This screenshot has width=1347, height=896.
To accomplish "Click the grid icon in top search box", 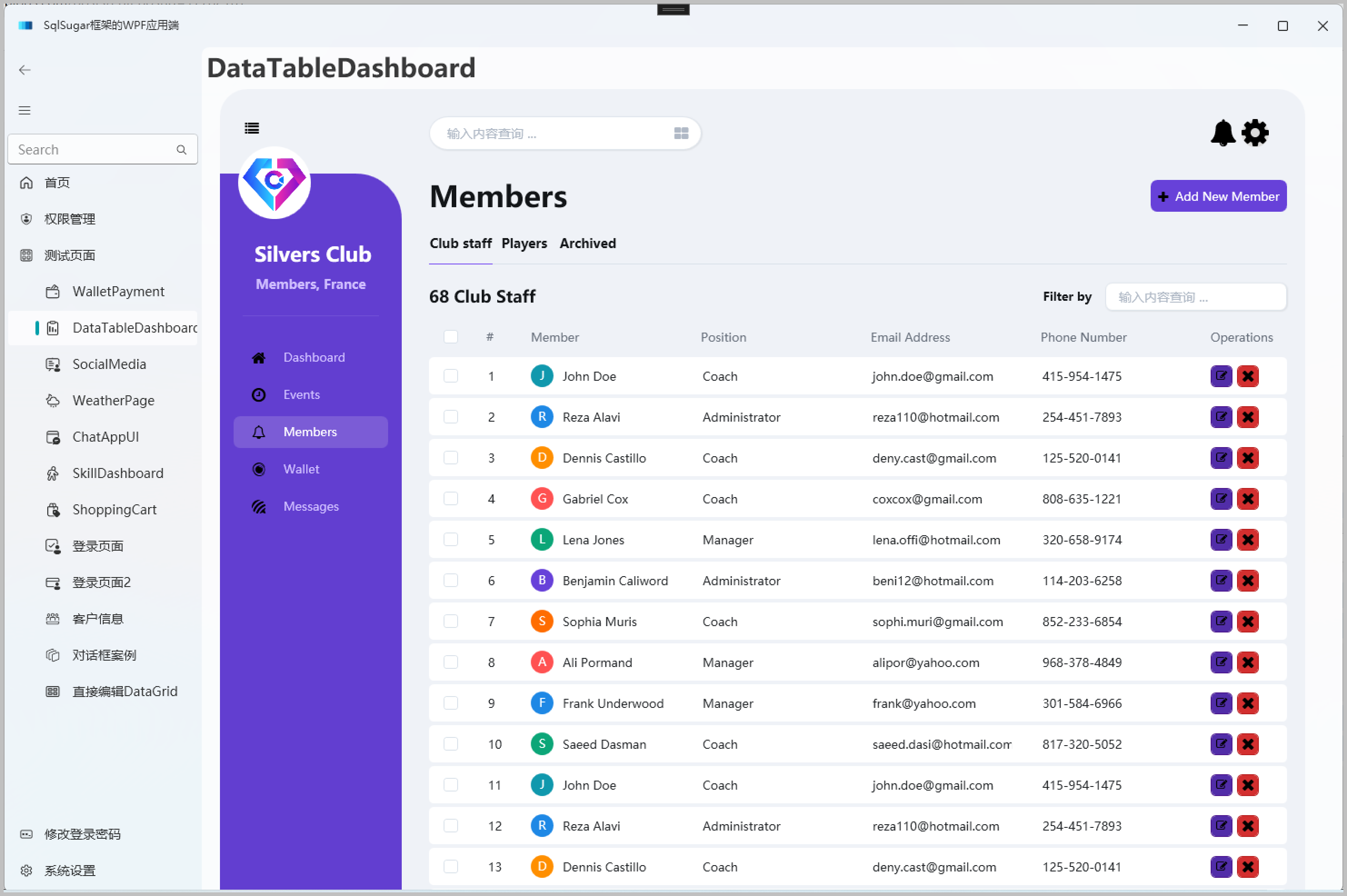I will (x=681, y=133).
